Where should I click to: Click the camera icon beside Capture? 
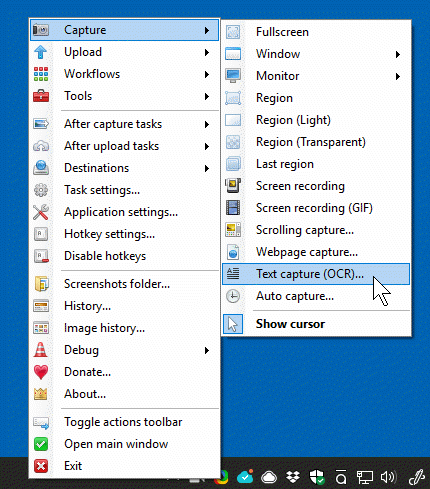pyautogui.click(x=41, y=30)
